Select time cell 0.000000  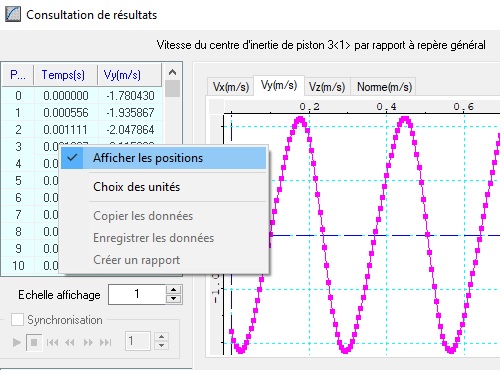coord(66,96)
